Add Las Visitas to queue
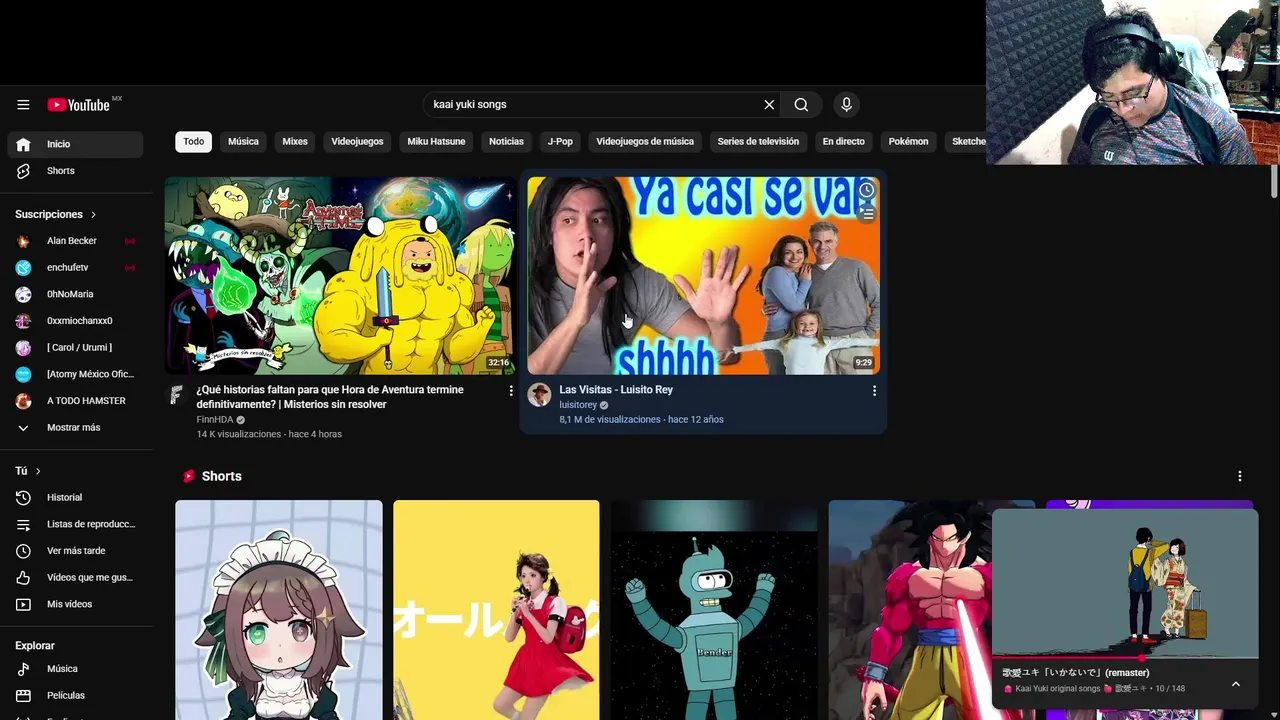This screenshot has width=1280, height=720. [x=867, y=213]
